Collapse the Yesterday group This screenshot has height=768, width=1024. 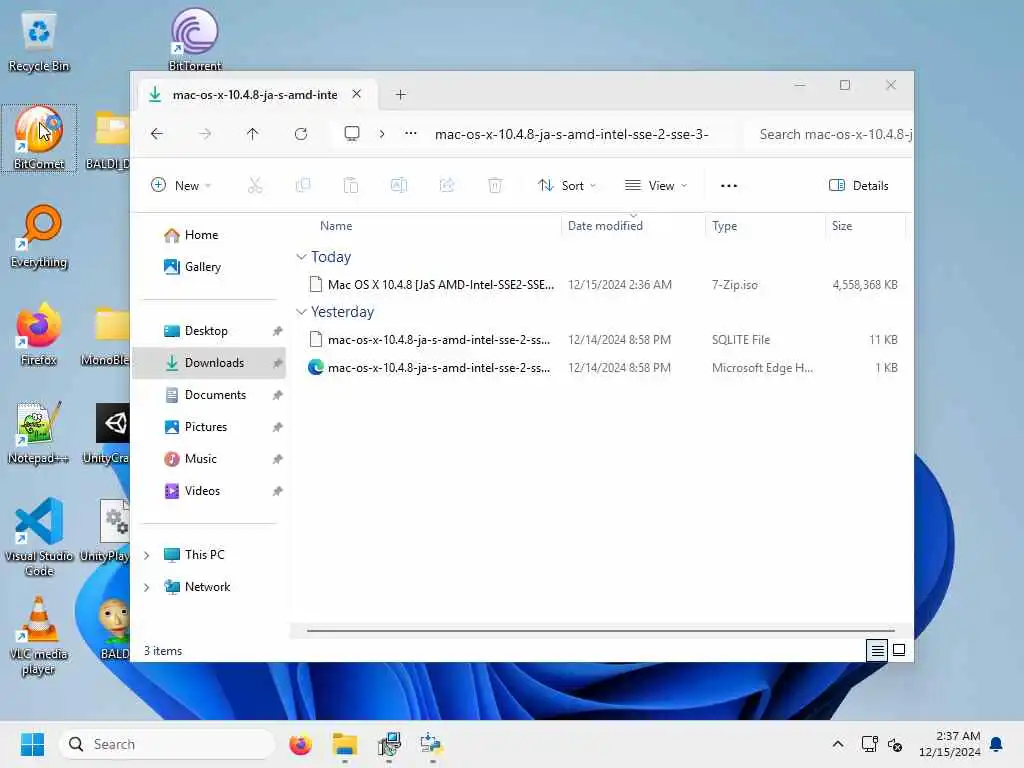(301, 312)
